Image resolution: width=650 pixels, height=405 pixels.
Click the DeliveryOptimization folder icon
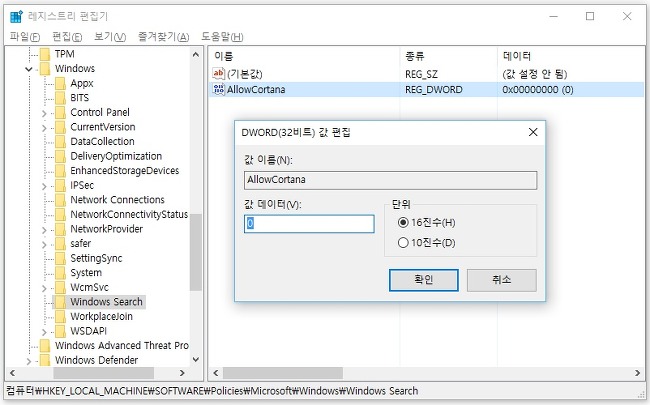coord(61,156)
